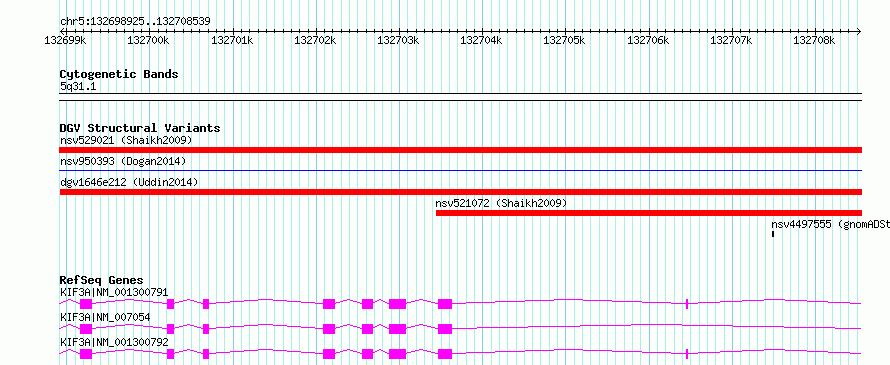Screen dimensions: 890x365
Task: Select leftmost exon of KIF3A NM_001300792
Action: 86,354
